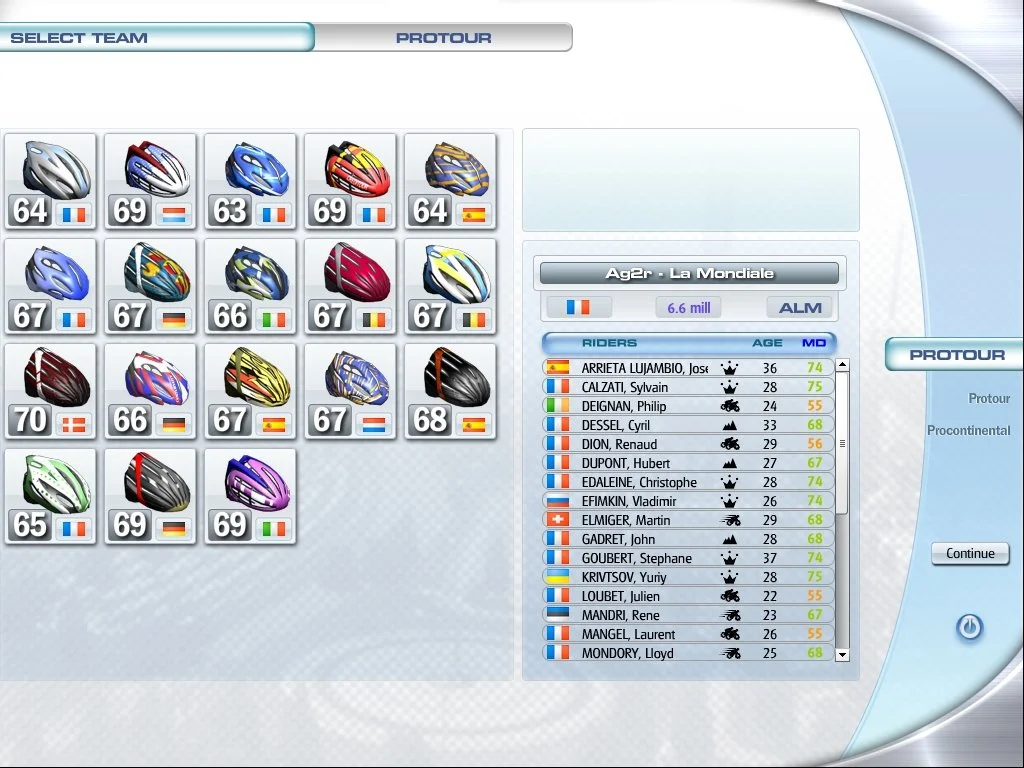Image resolution: width=1024 pixels, height=768 pixels.
Task: Click the crown icon beside ARRIETA LUJAMBIO
Action: 730,367
